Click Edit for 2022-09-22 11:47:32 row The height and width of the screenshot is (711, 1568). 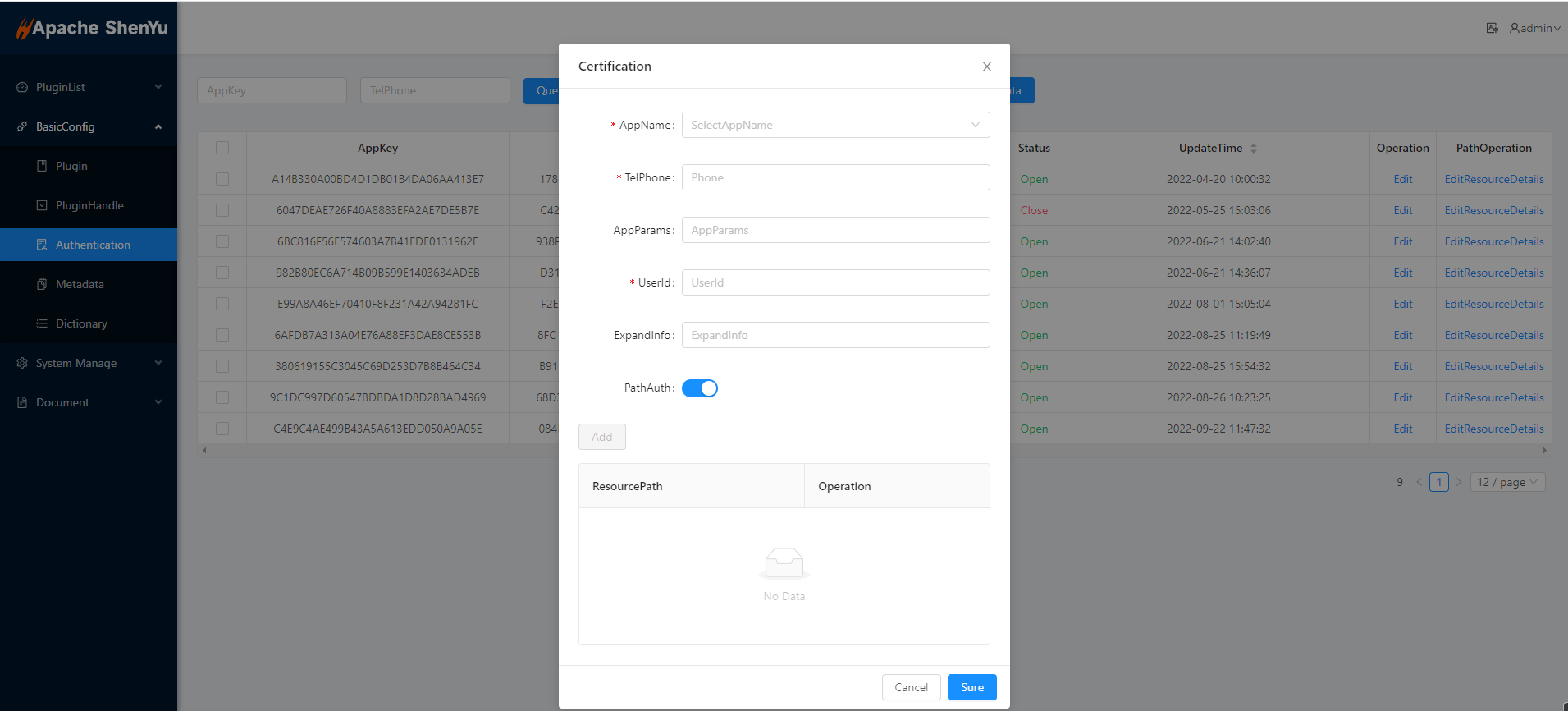coord(1402,429)
